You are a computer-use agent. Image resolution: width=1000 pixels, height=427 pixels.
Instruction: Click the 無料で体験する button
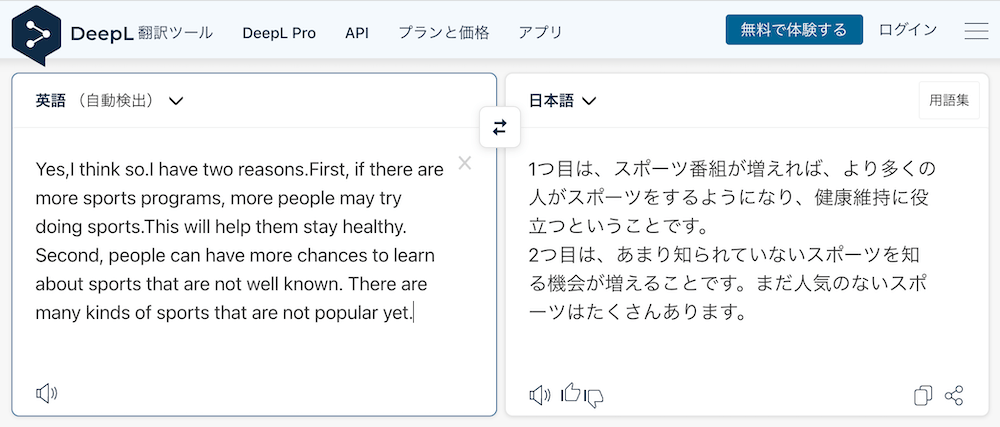click(x=794, y=30)
